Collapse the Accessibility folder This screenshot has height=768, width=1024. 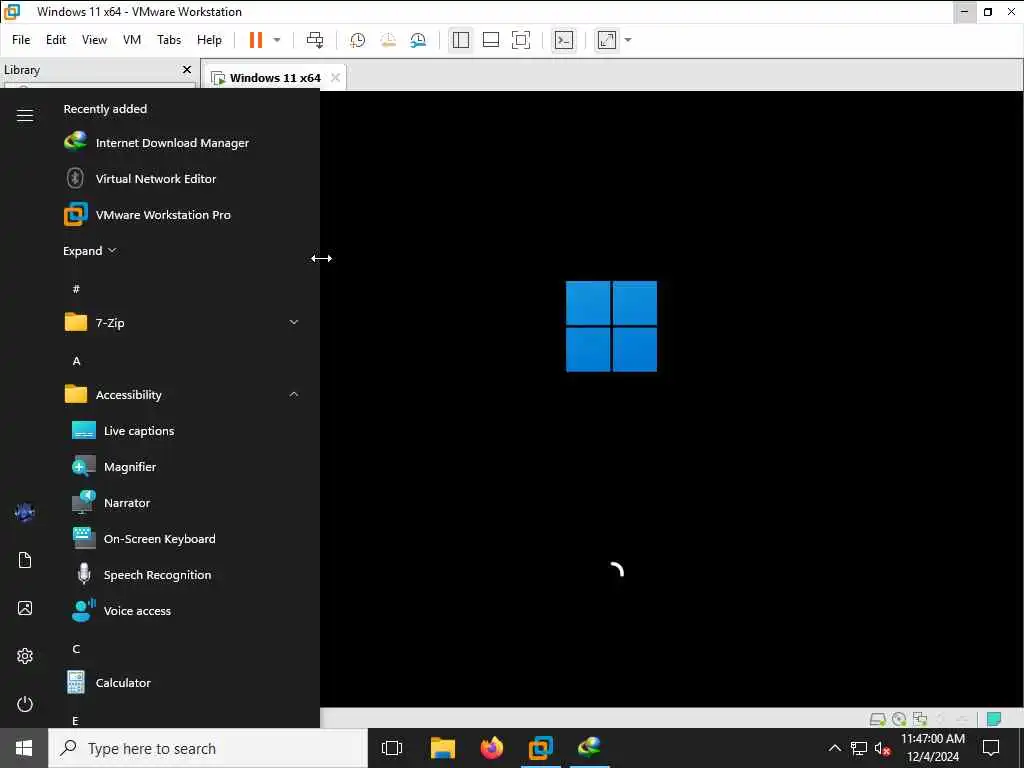pos(182,394)
